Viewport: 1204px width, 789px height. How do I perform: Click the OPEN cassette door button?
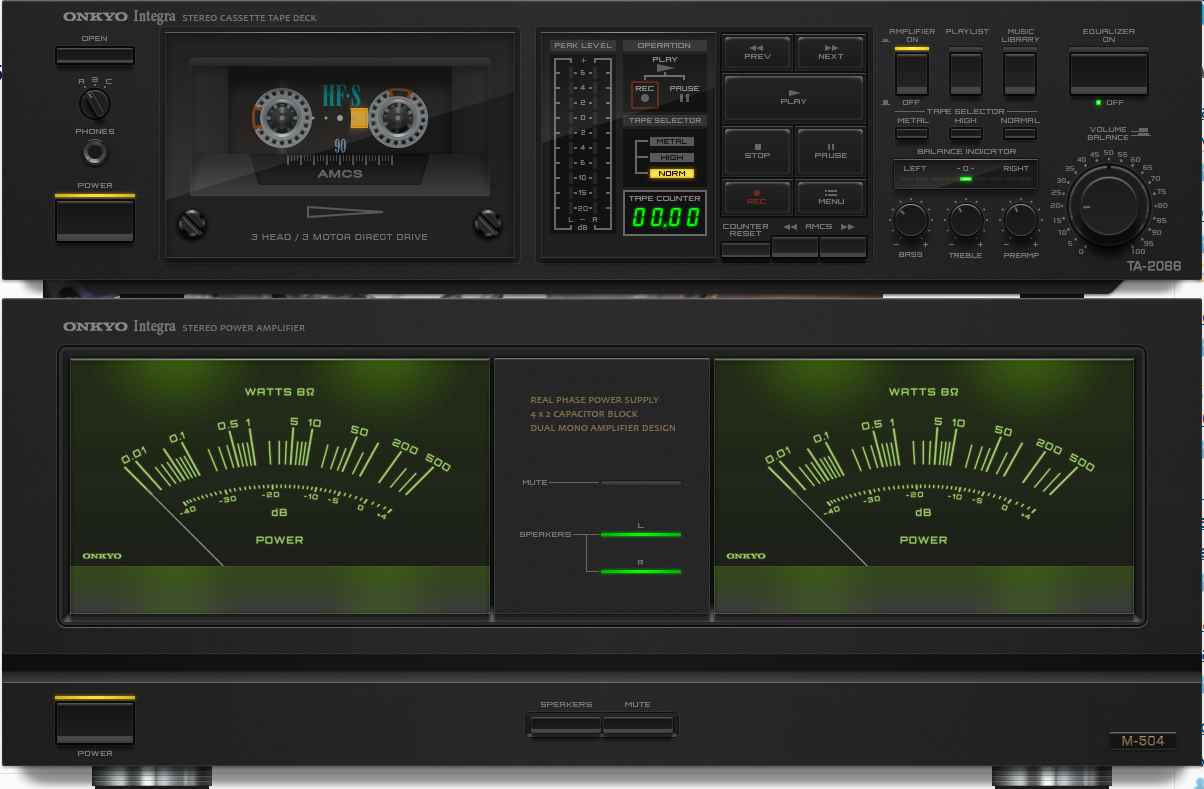[95, 55]
